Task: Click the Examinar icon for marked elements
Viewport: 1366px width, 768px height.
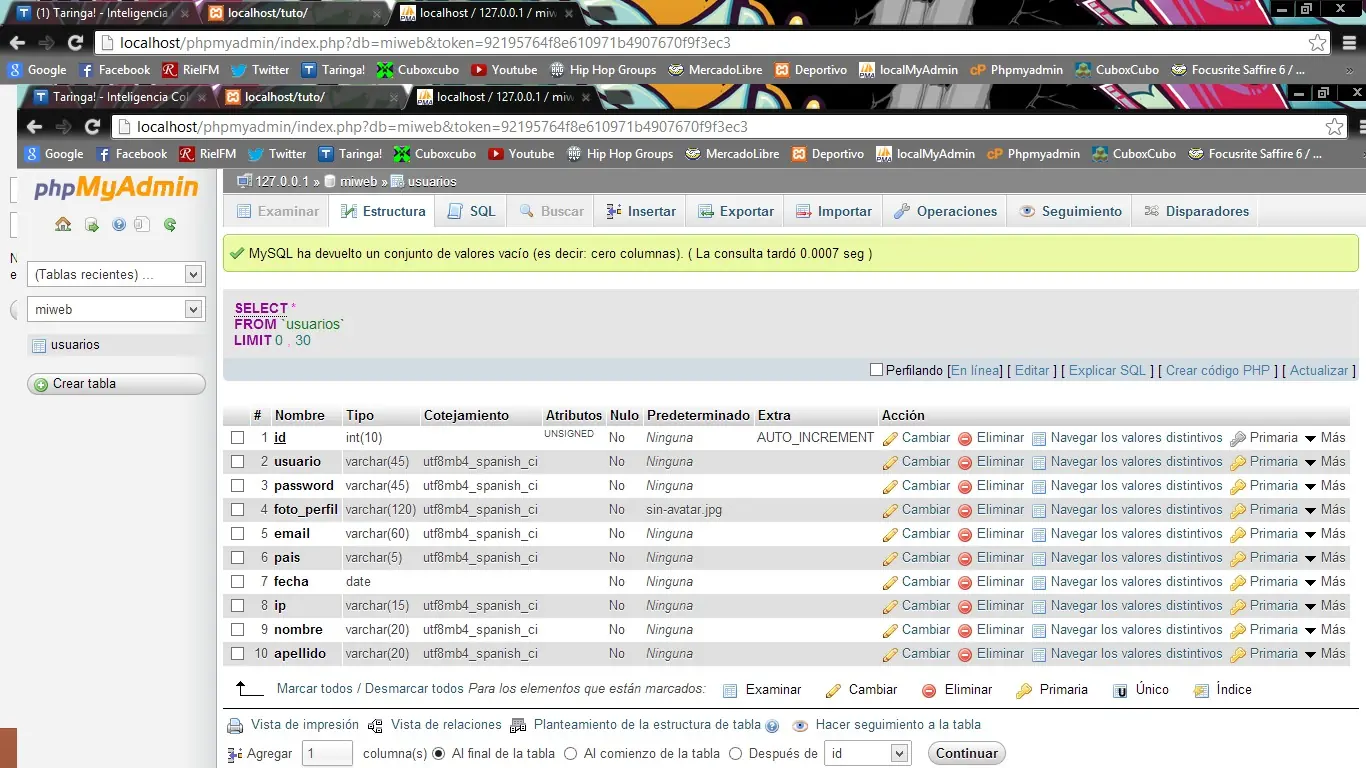Action: click(x=730, y=690)
